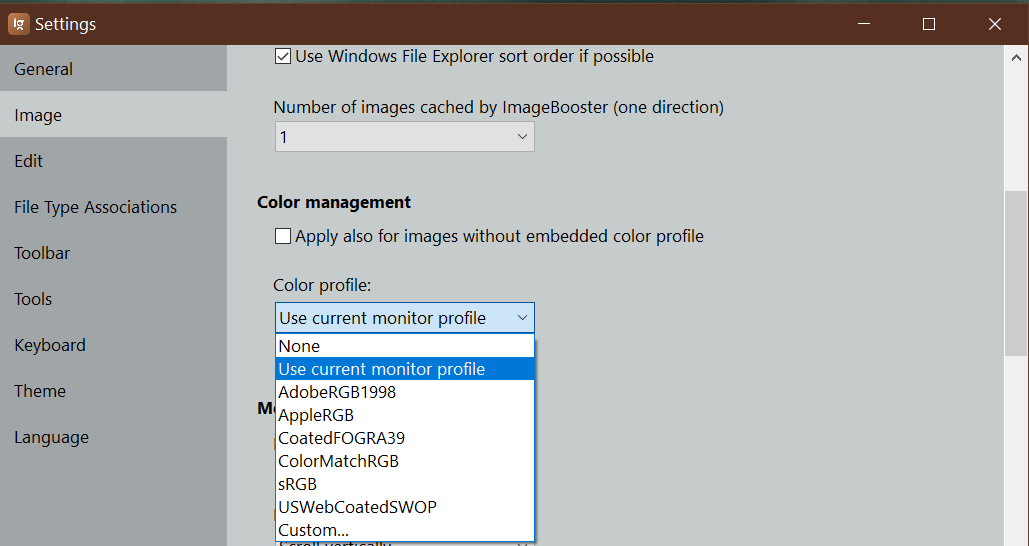Open the General settings section
Image resolution: width=1029 pixels, height=546 pixels.
[113, 69]
